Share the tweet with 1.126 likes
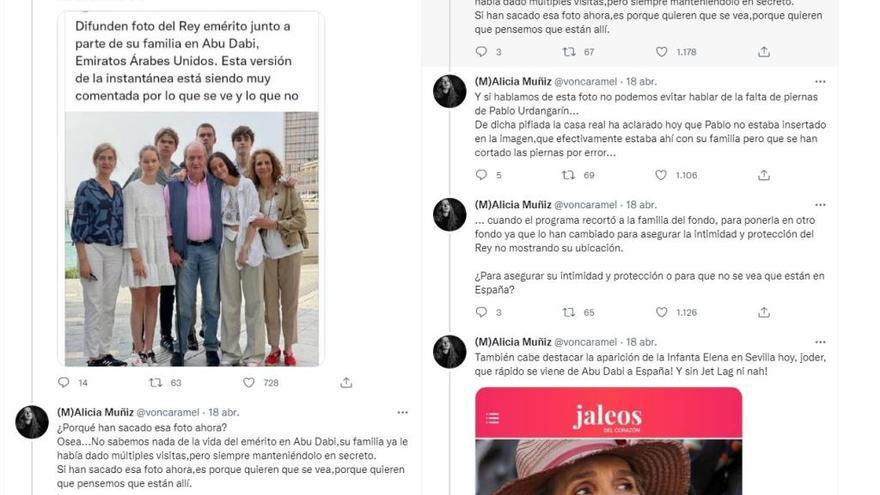 pos(764,312)
